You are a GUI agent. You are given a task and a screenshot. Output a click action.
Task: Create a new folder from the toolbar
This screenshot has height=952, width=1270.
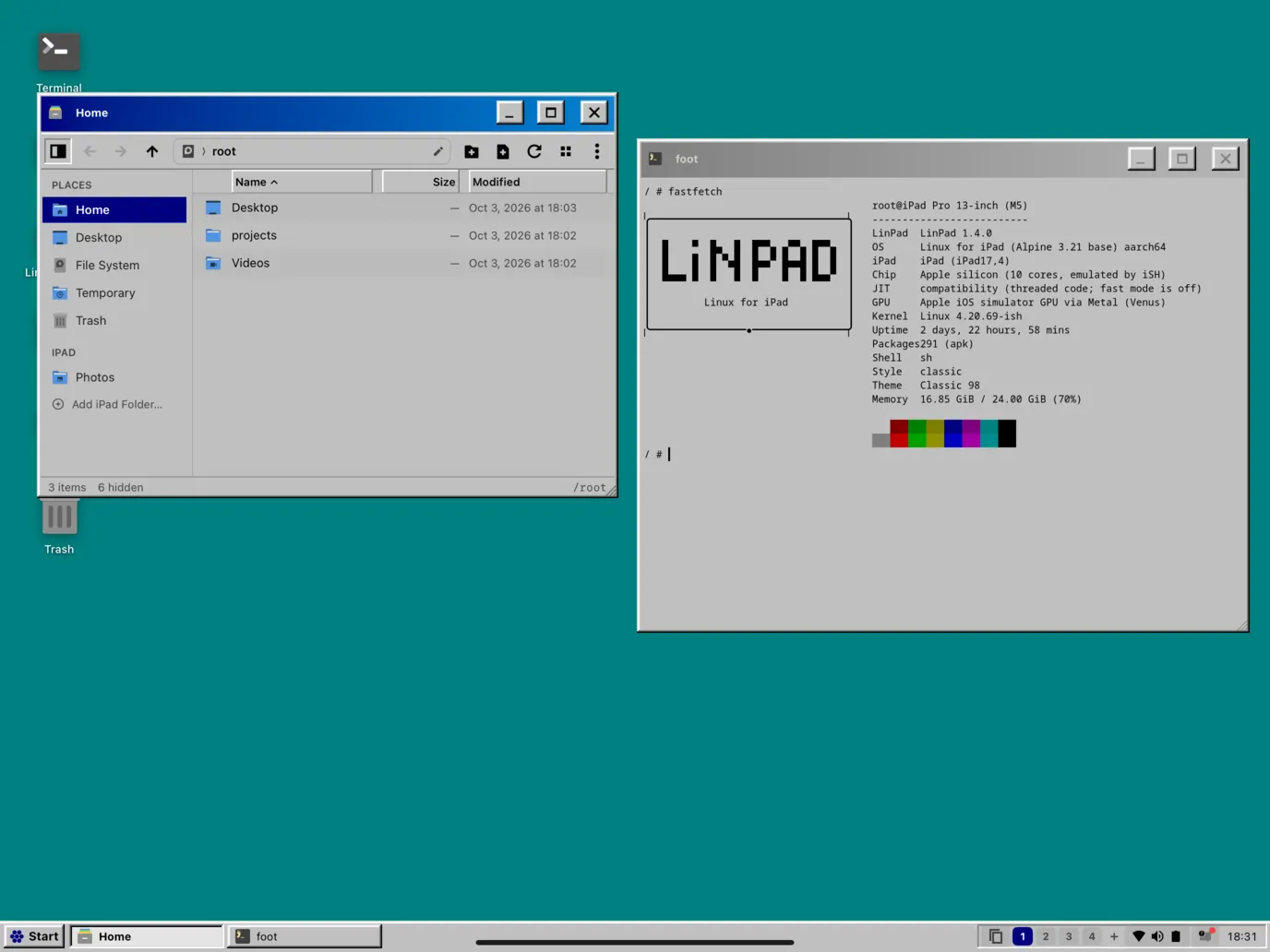point(472,151)
